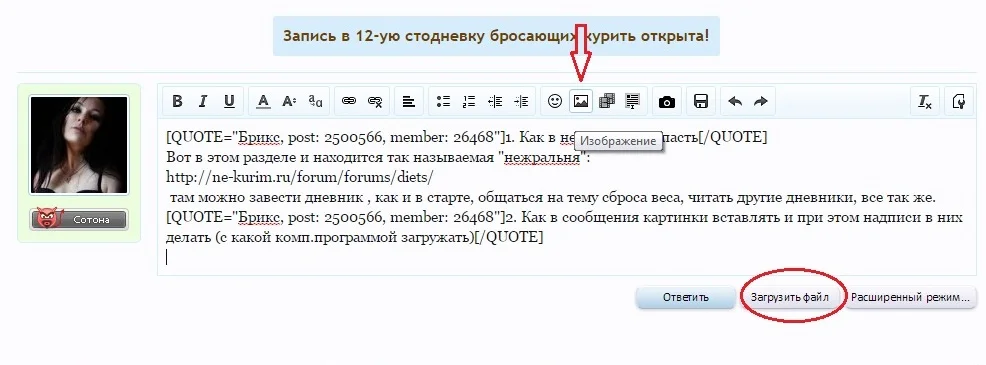Click the empty last line in message editor
Viewport: 986px width, 365px height.
click(566, 257)
